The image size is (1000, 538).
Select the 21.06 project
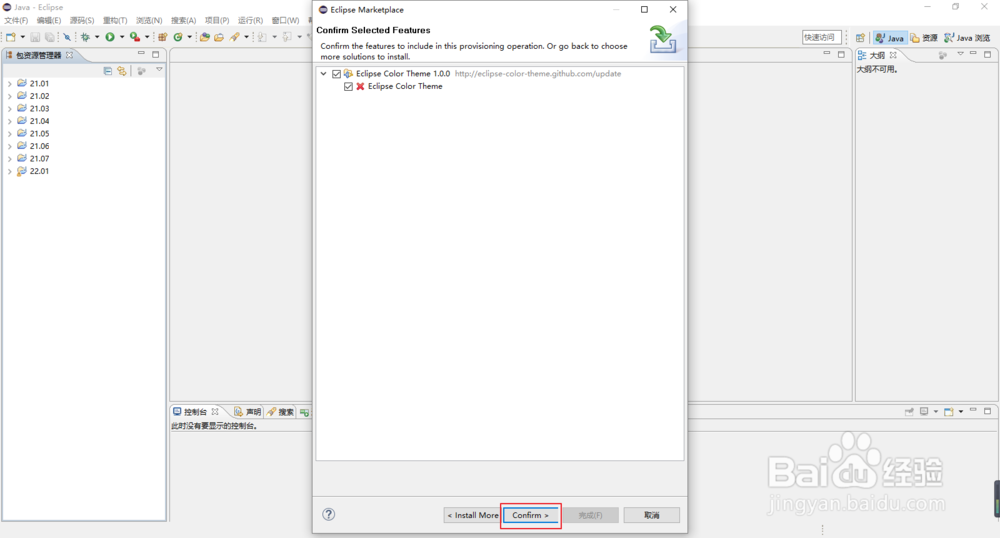point(39,146)
